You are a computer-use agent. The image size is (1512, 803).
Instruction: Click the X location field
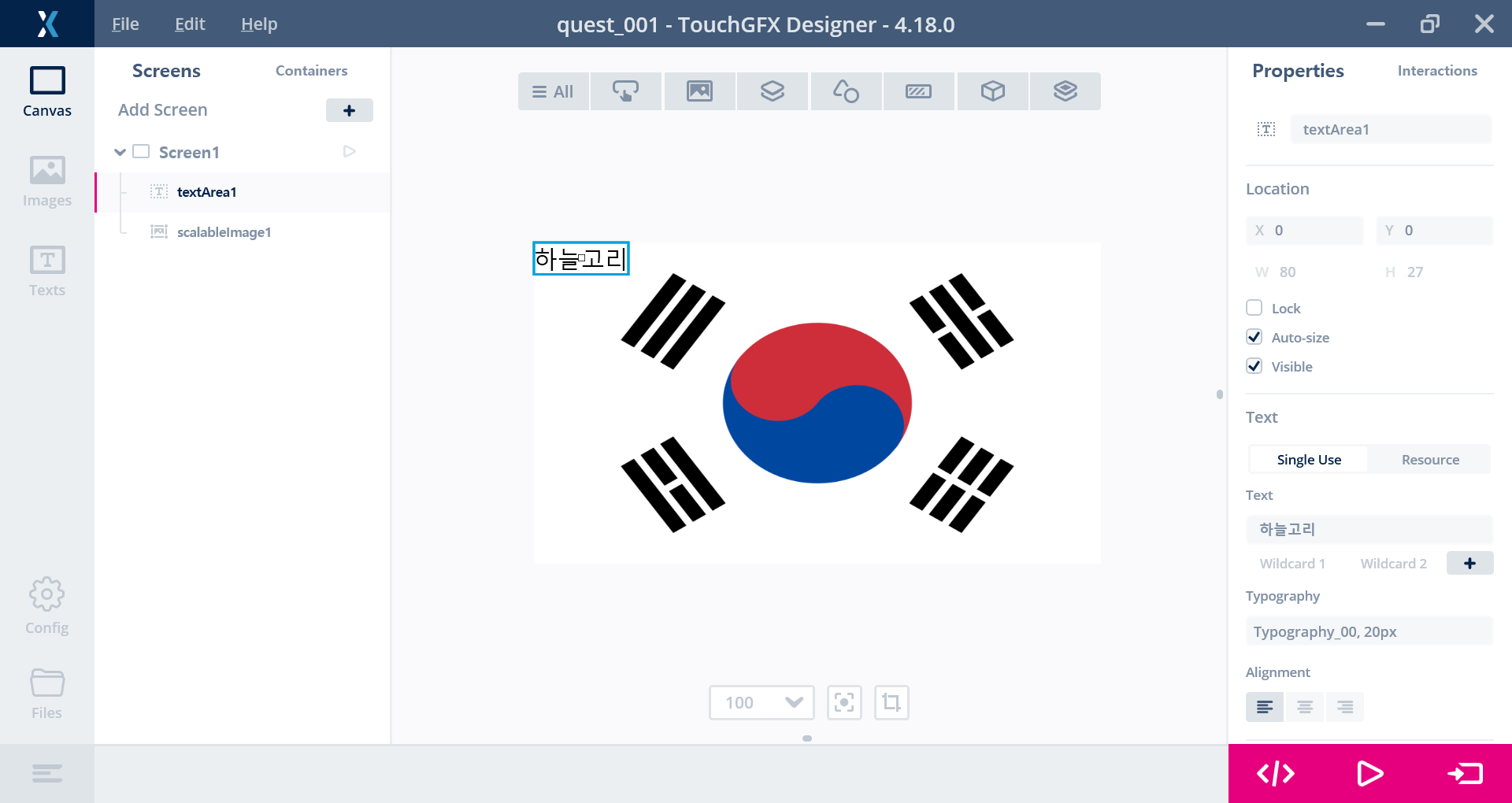coord(1304,231)
